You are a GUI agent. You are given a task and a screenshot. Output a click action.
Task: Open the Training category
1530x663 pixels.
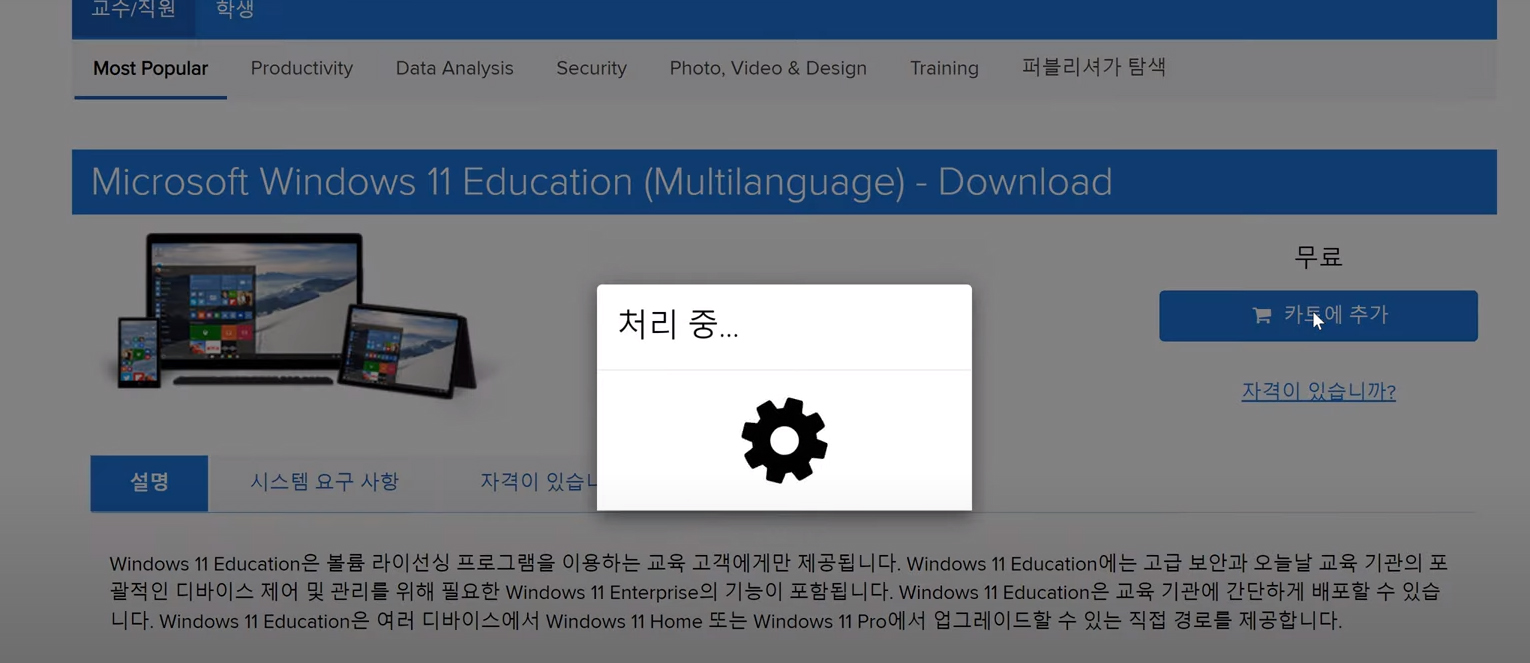pos(944,69)
